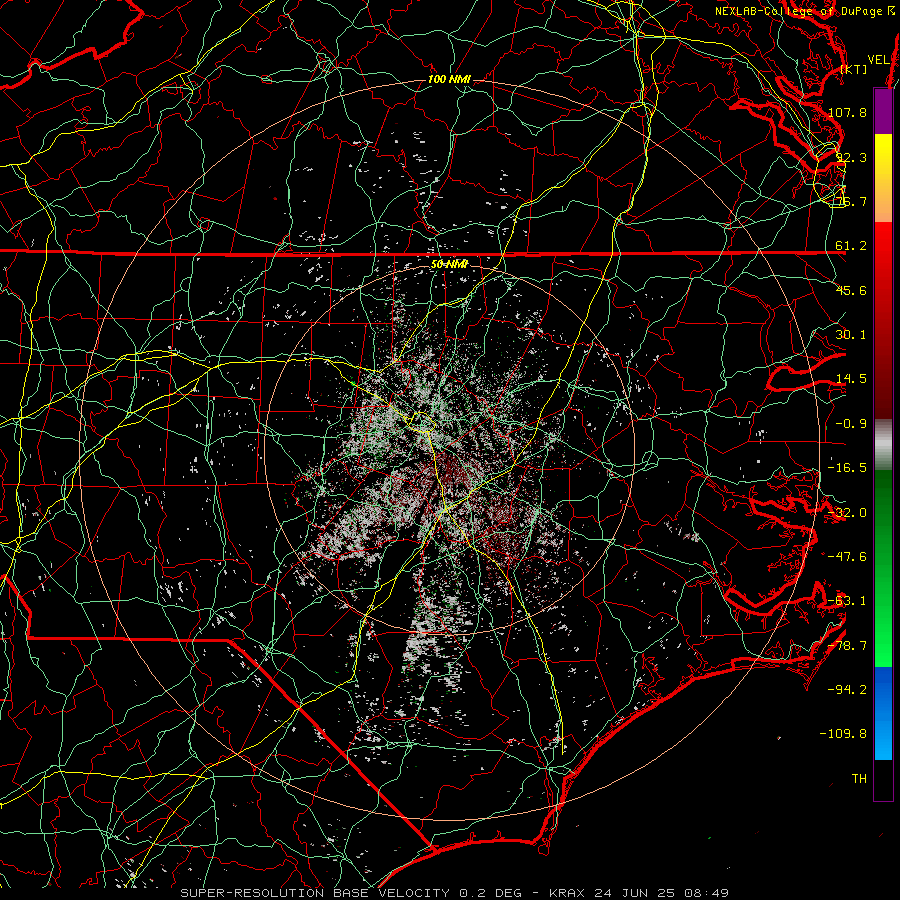The height and width of the screenshot is (900, 900).
Task: Click the SUPER-RESOLUTION BASE VELOCITY product title
Action: (x=317, y=893)
